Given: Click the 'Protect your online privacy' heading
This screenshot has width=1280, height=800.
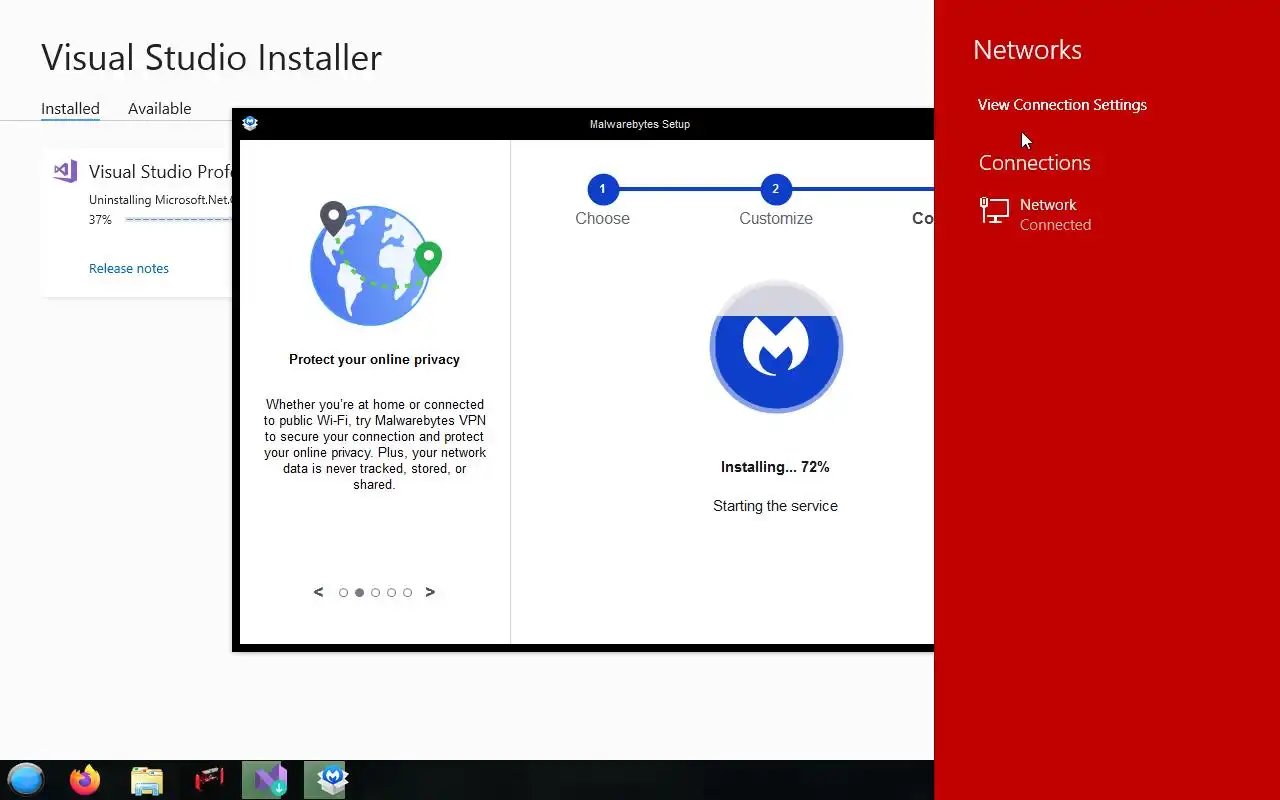Looking at the screenshot, I should click(374, 359).
